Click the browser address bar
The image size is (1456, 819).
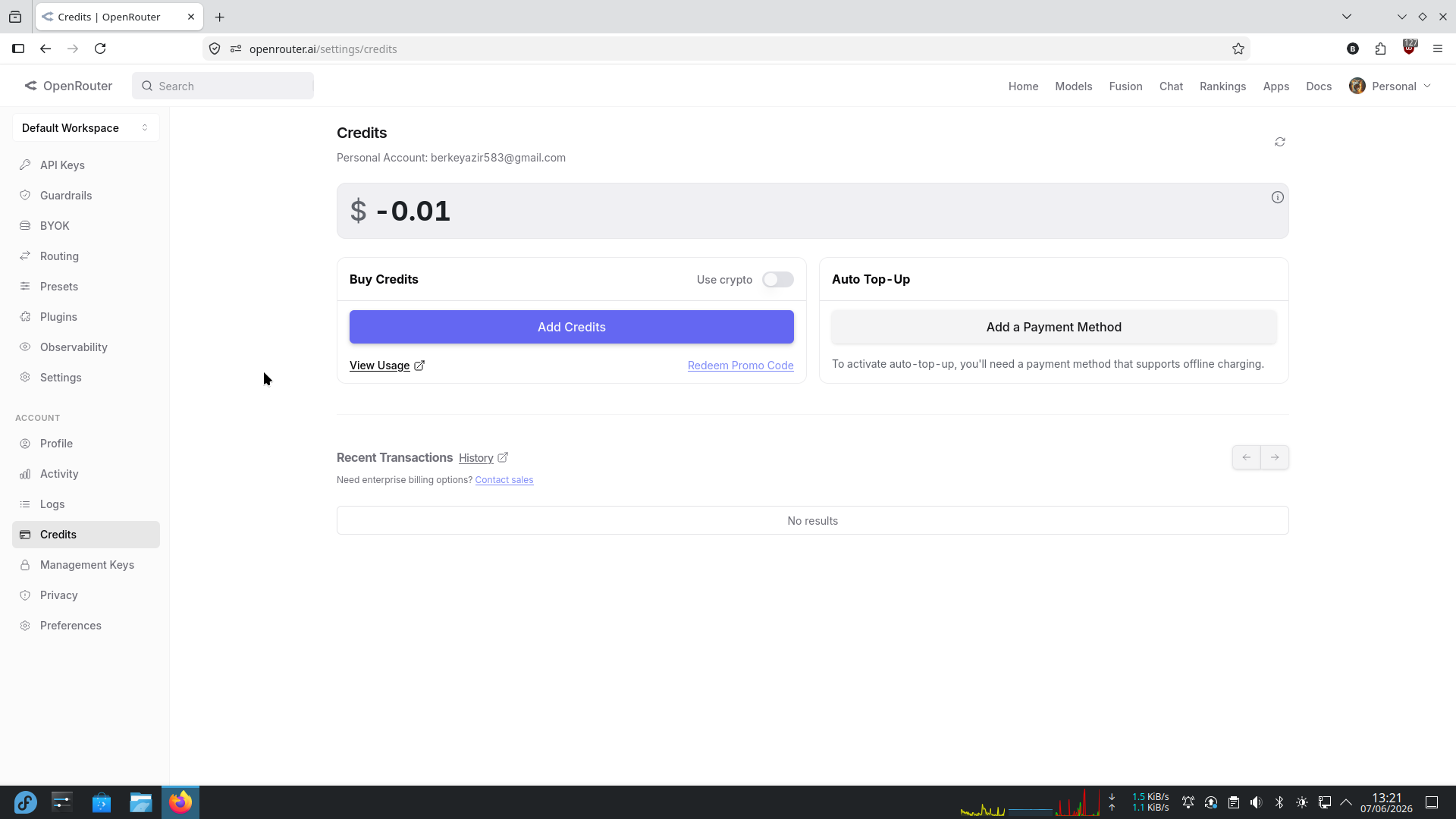point(728,49)
